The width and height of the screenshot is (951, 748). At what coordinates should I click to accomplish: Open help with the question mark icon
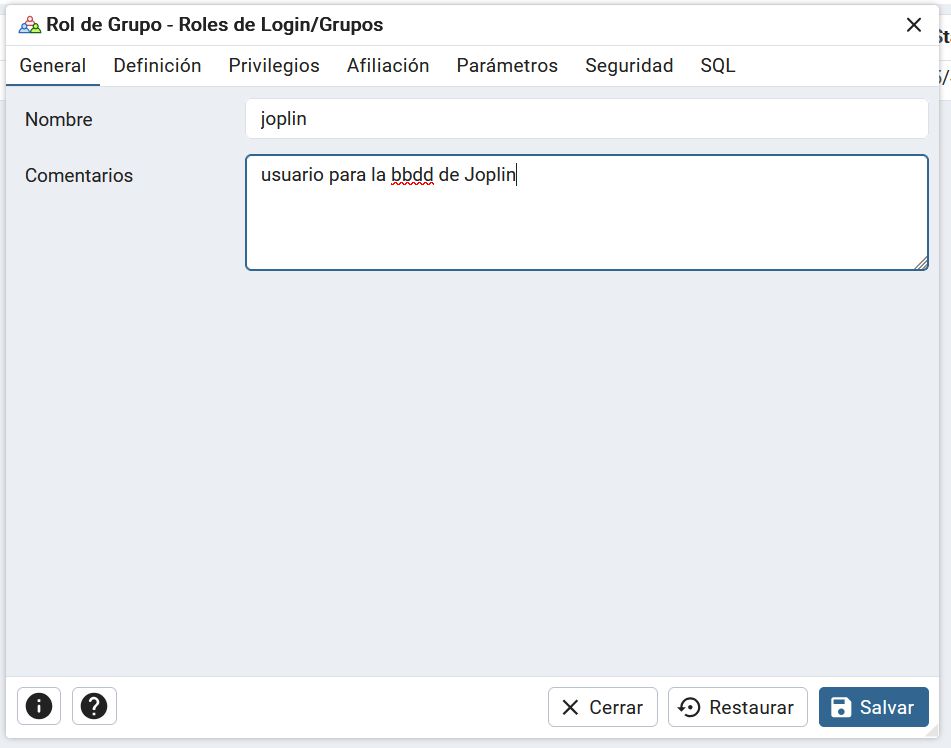tap(94, 706)
